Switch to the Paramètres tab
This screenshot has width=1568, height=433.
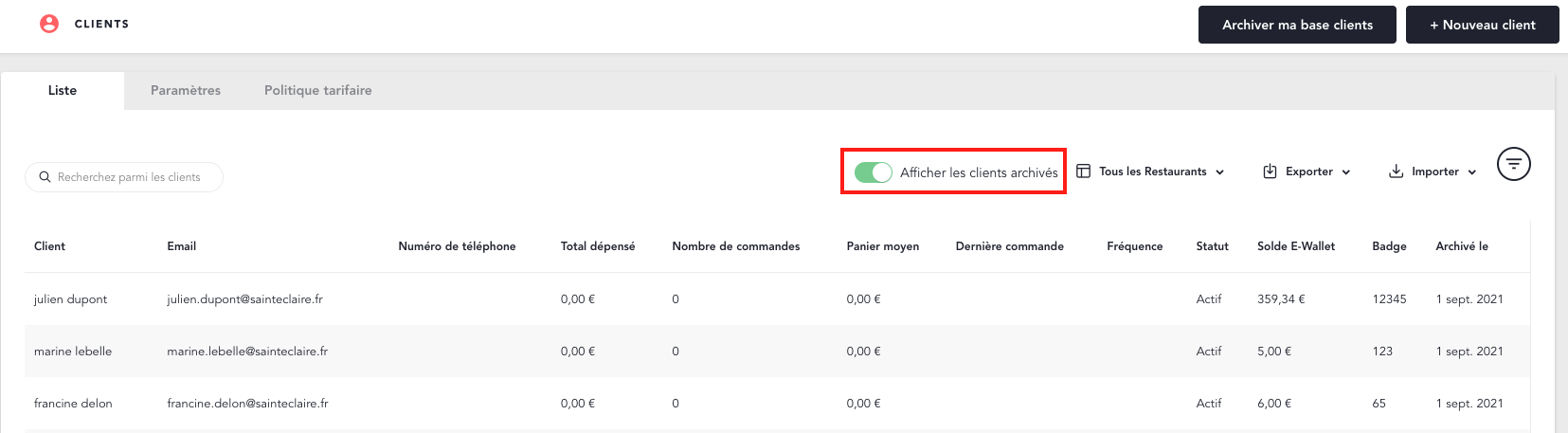(x=186, y=90)
